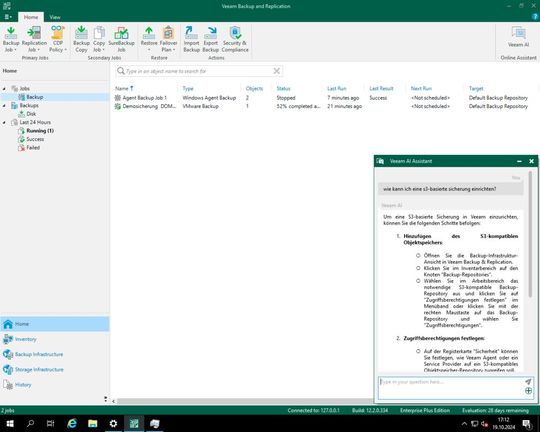Collapse the Backups tree node
Image resolution: width=540 pixels, height=432 pixels.
click(4, 105)
